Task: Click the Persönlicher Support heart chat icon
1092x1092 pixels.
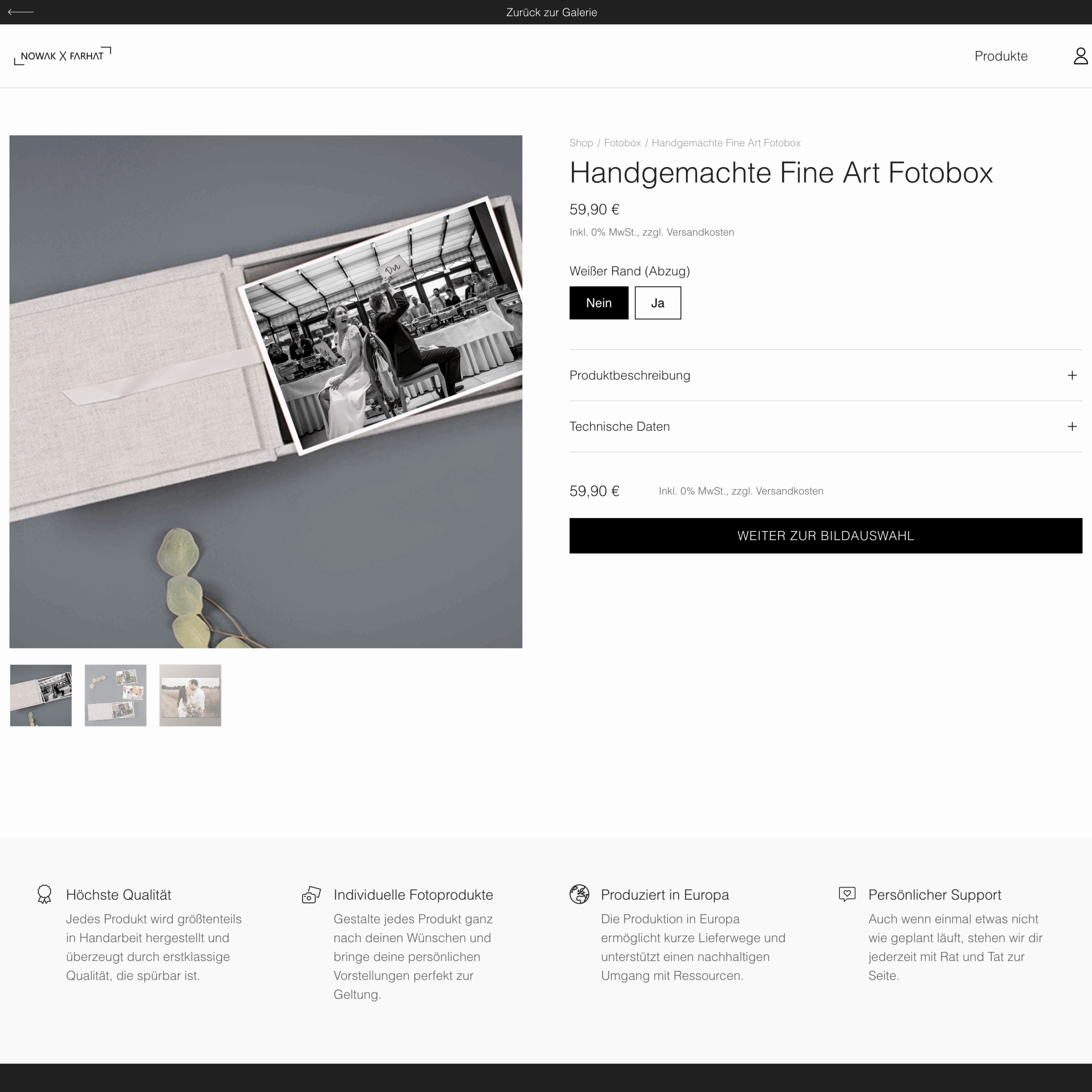Action: coord(847,894)
